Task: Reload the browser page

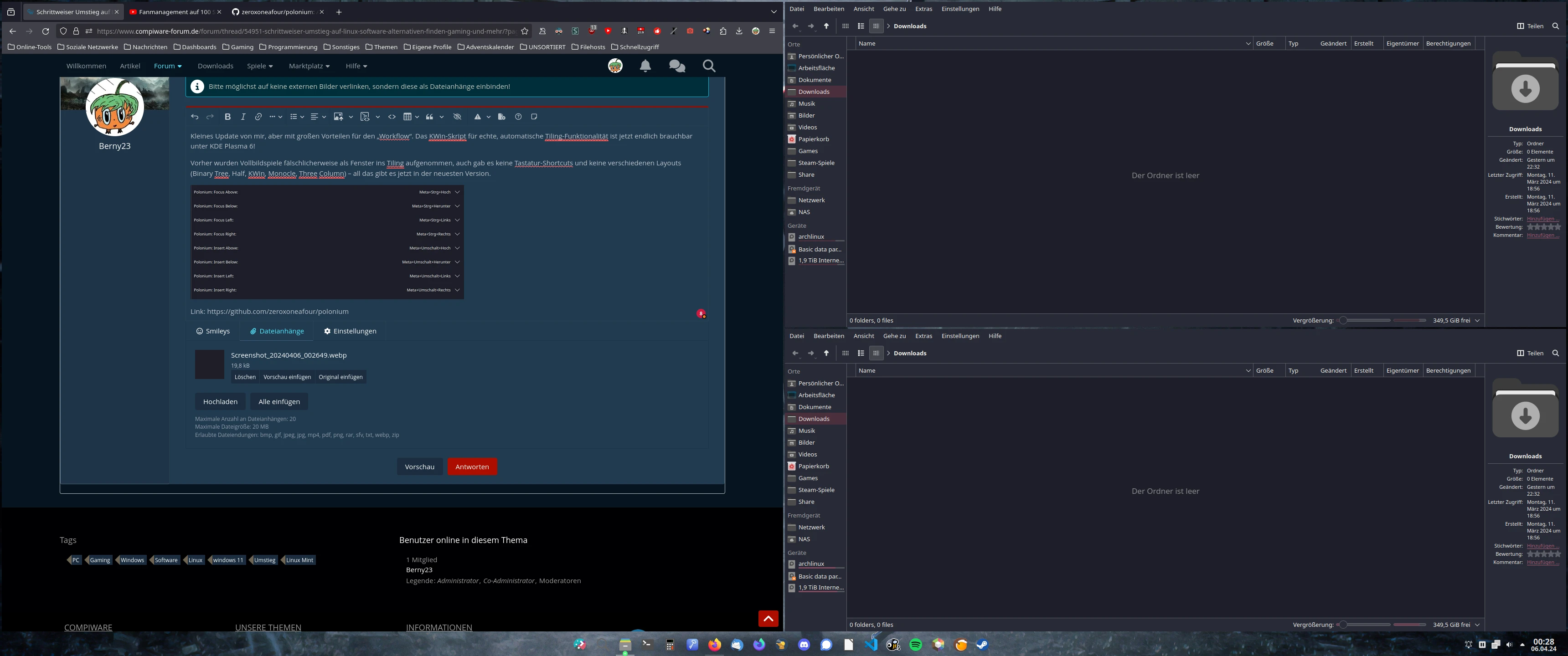Action: [46, 31]
